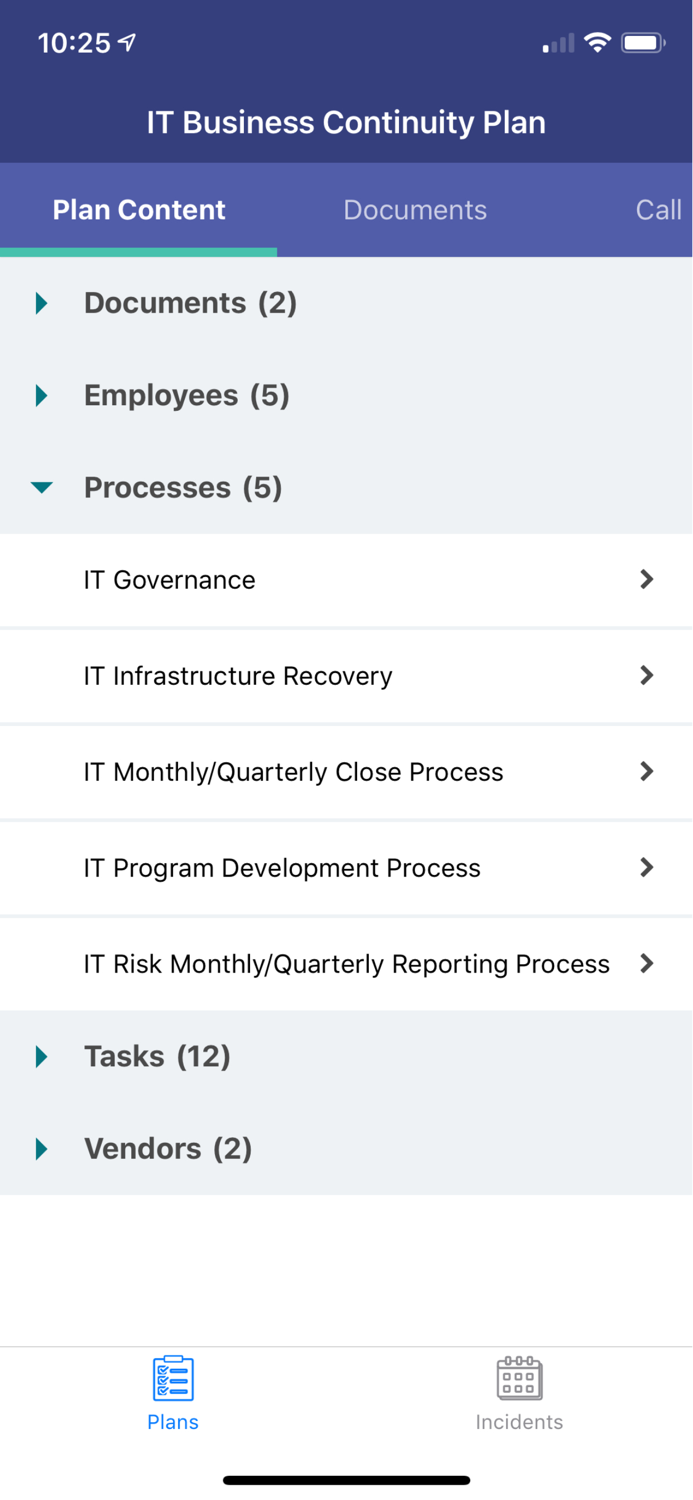Screen dimensions: 693x1500
Task: Tap the home indicator bar
Action: [346, 1480]
